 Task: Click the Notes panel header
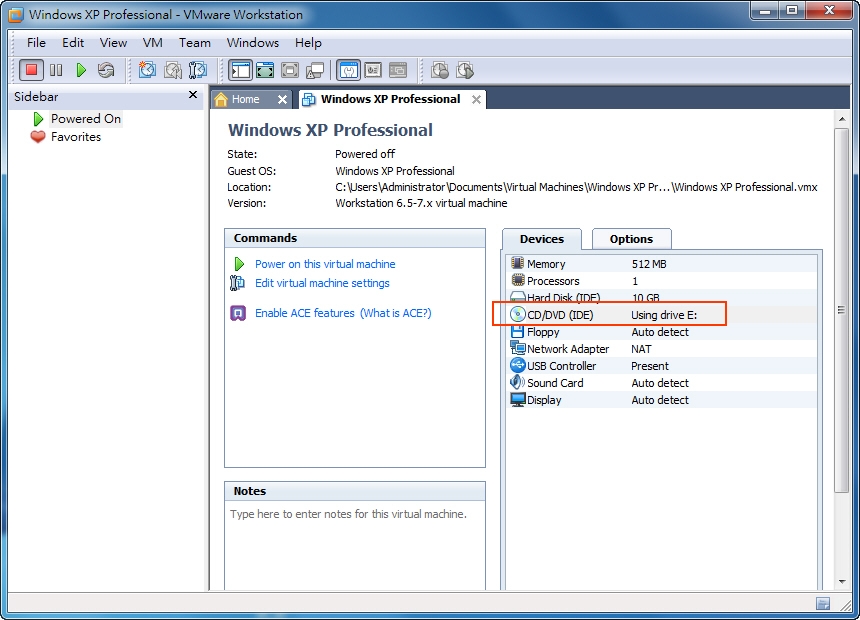(x=355, y=491)
